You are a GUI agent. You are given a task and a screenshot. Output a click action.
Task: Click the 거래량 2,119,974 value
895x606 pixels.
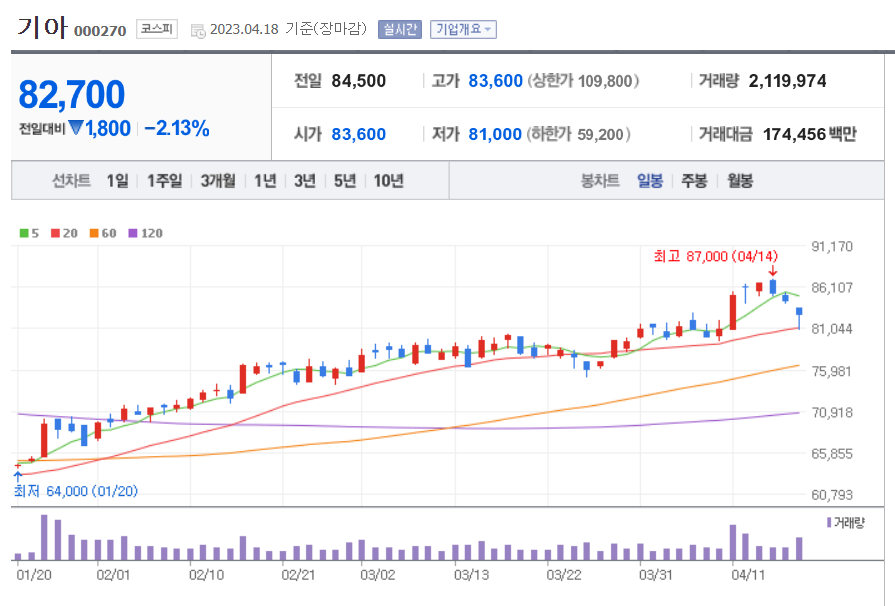point(787,81)
